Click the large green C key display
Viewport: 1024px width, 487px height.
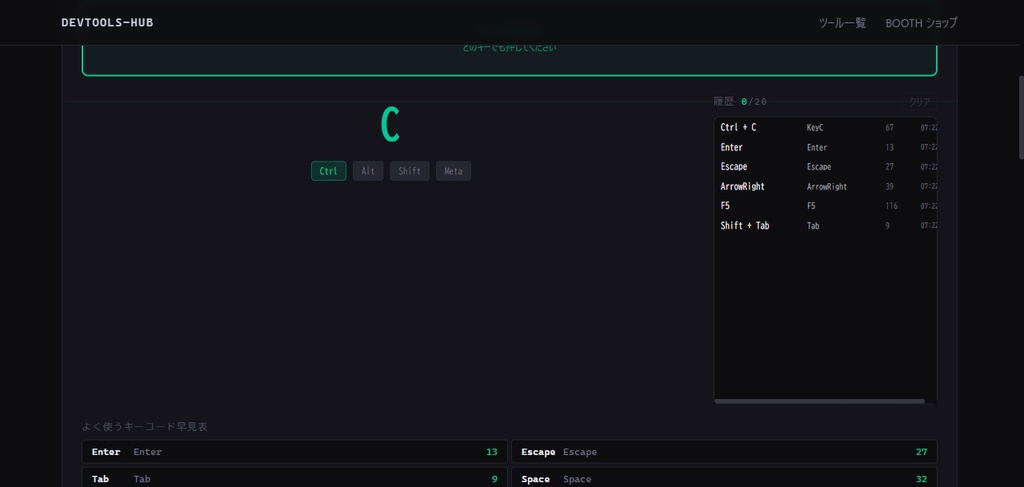390,125
